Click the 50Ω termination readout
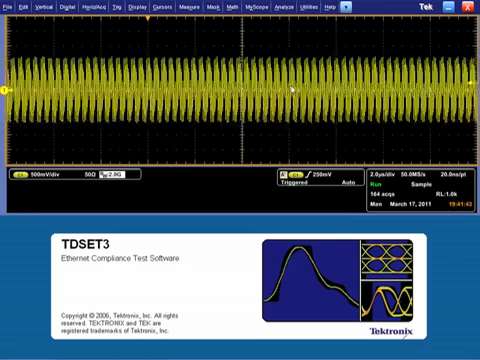 click(90, 174)
